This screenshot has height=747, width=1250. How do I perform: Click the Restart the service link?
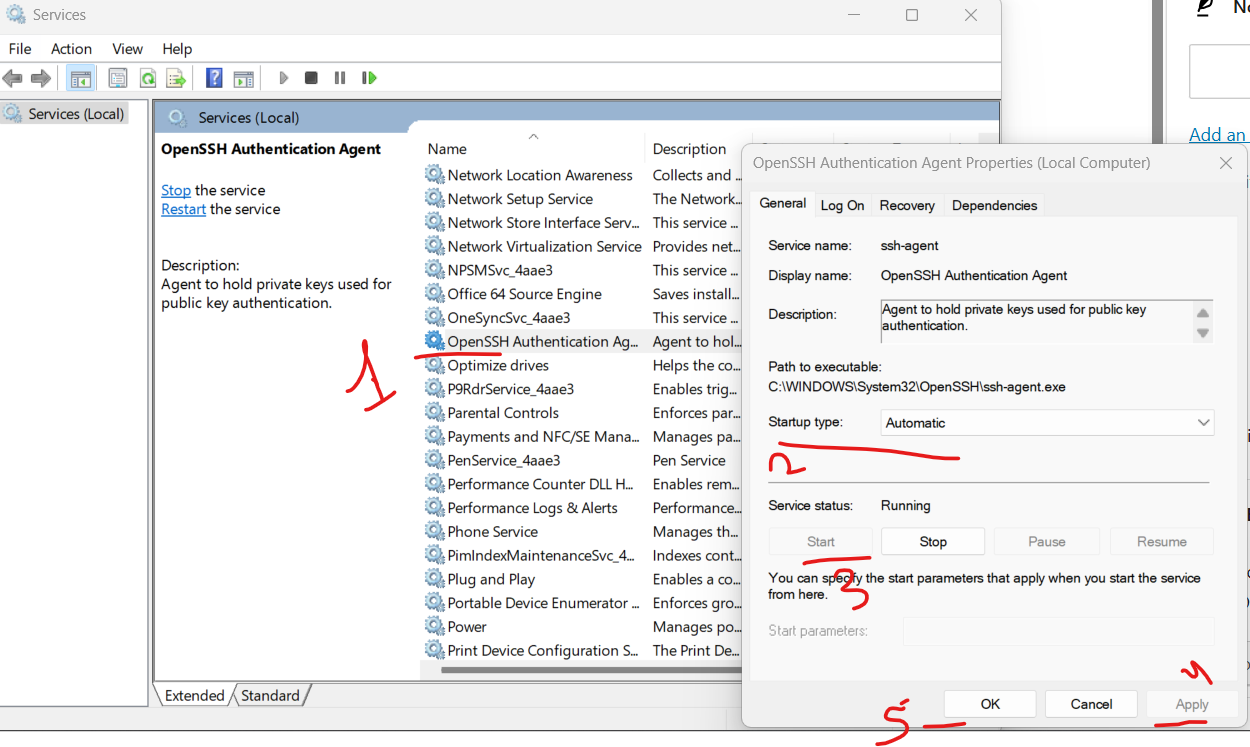(x=183, y=209)
